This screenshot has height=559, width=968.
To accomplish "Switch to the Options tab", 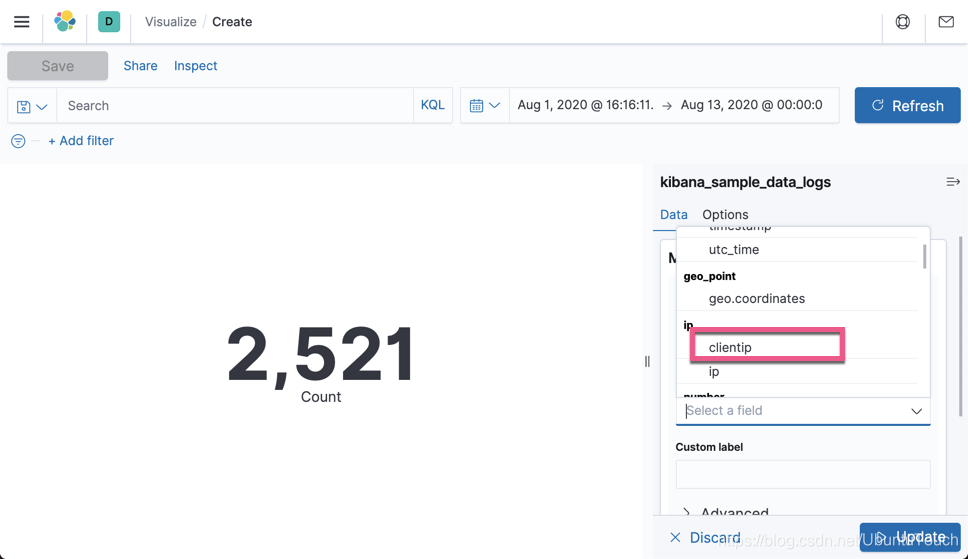I will pos(725,214).
